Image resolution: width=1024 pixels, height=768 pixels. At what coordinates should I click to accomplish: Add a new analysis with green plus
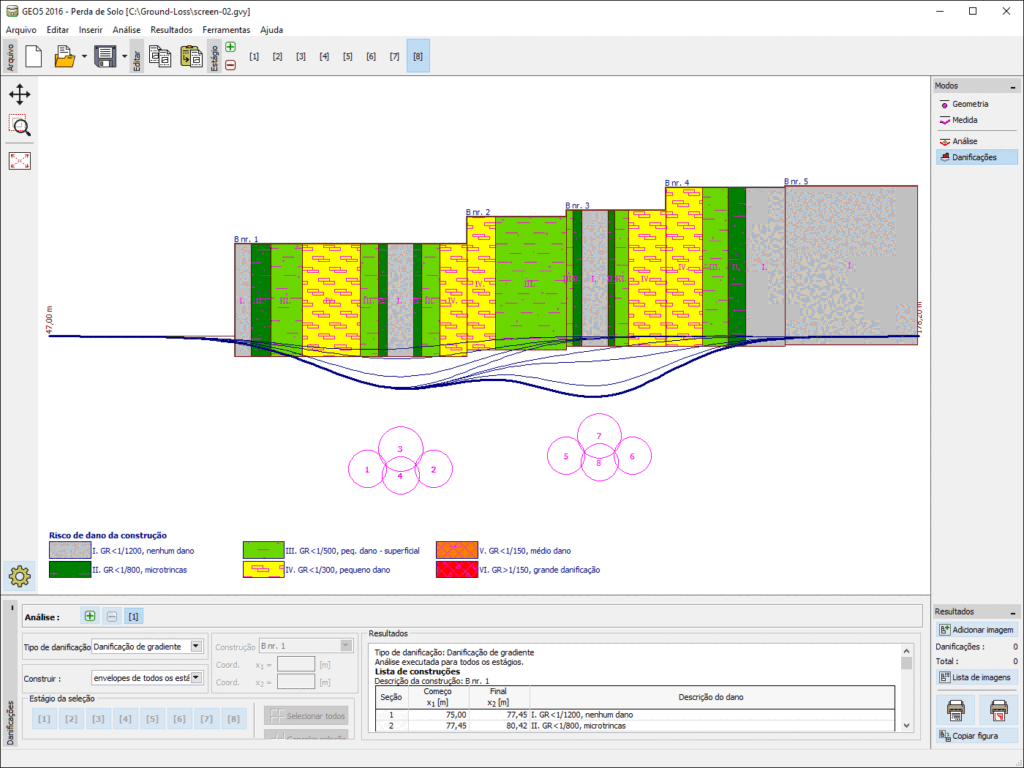(90, 616)
